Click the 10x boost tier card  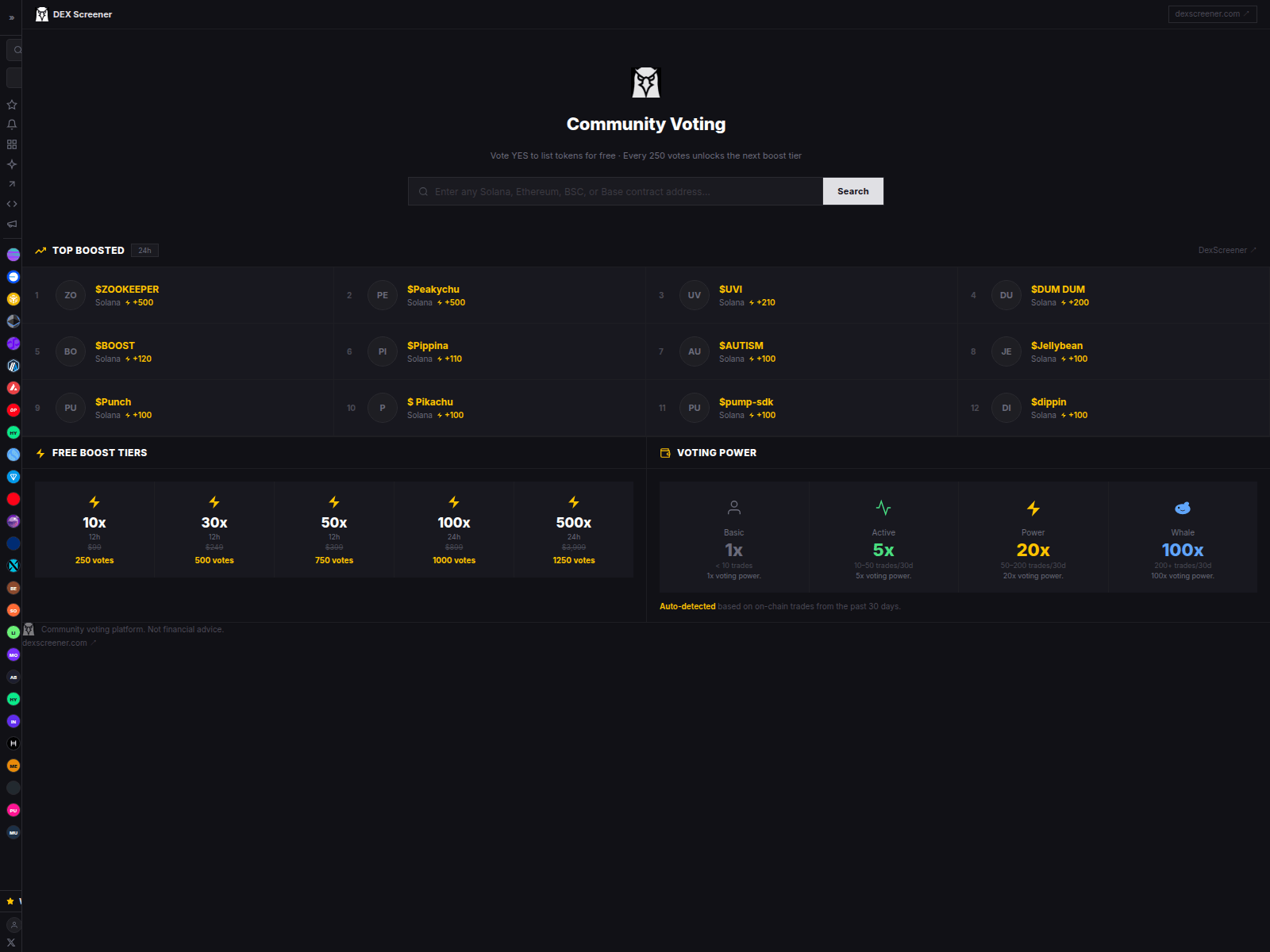94,529
